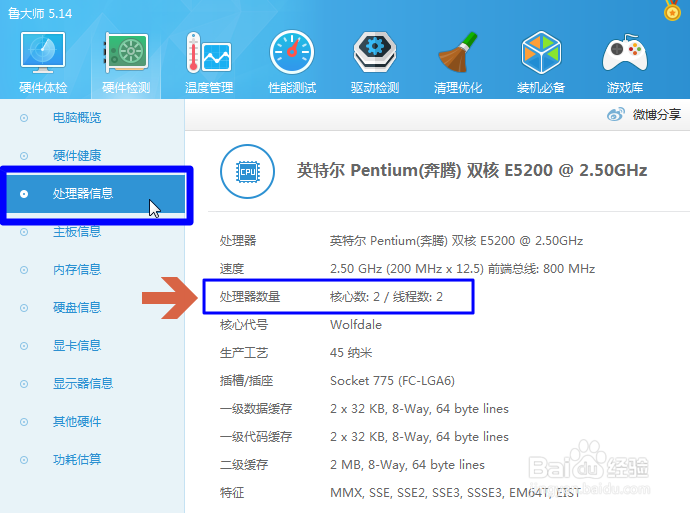Click the 特征 label
This screenshot has width=690, height=513.
(232, 493)
